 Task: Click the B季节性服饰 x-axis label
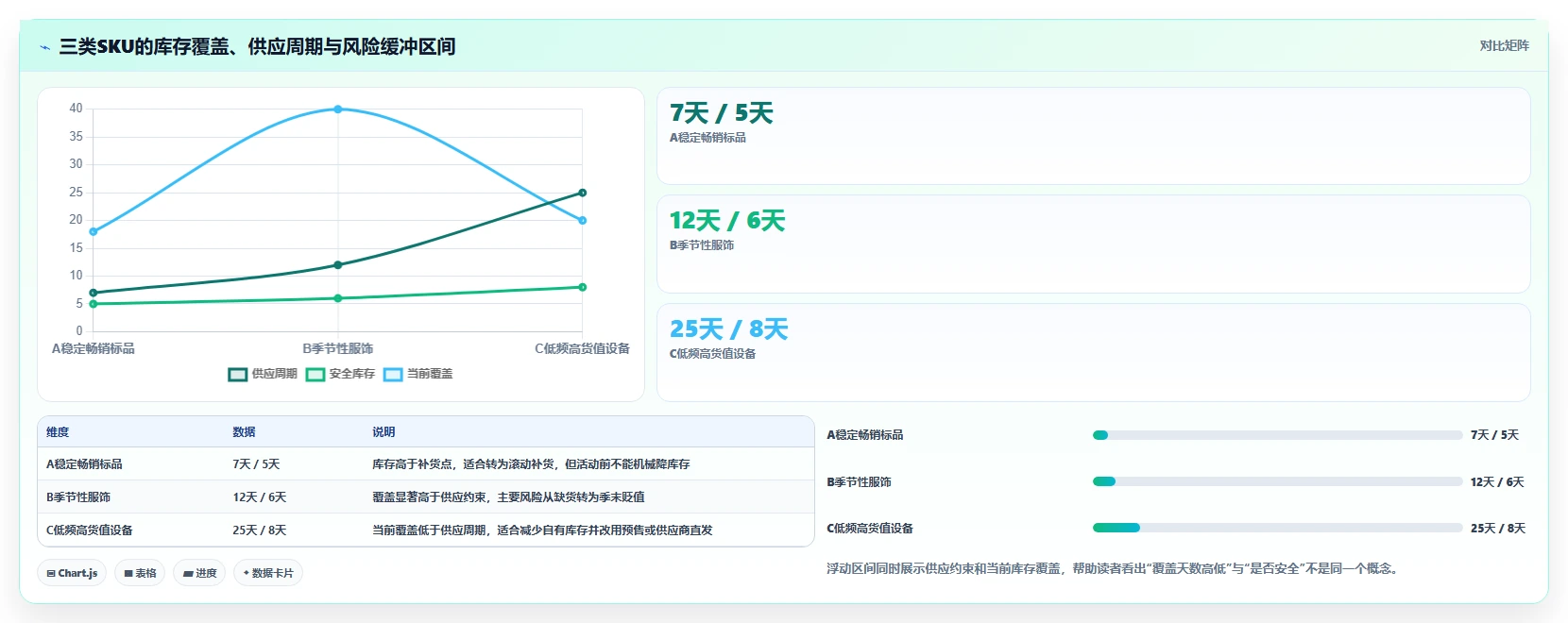pyautogui.click(x=338, y=349)
